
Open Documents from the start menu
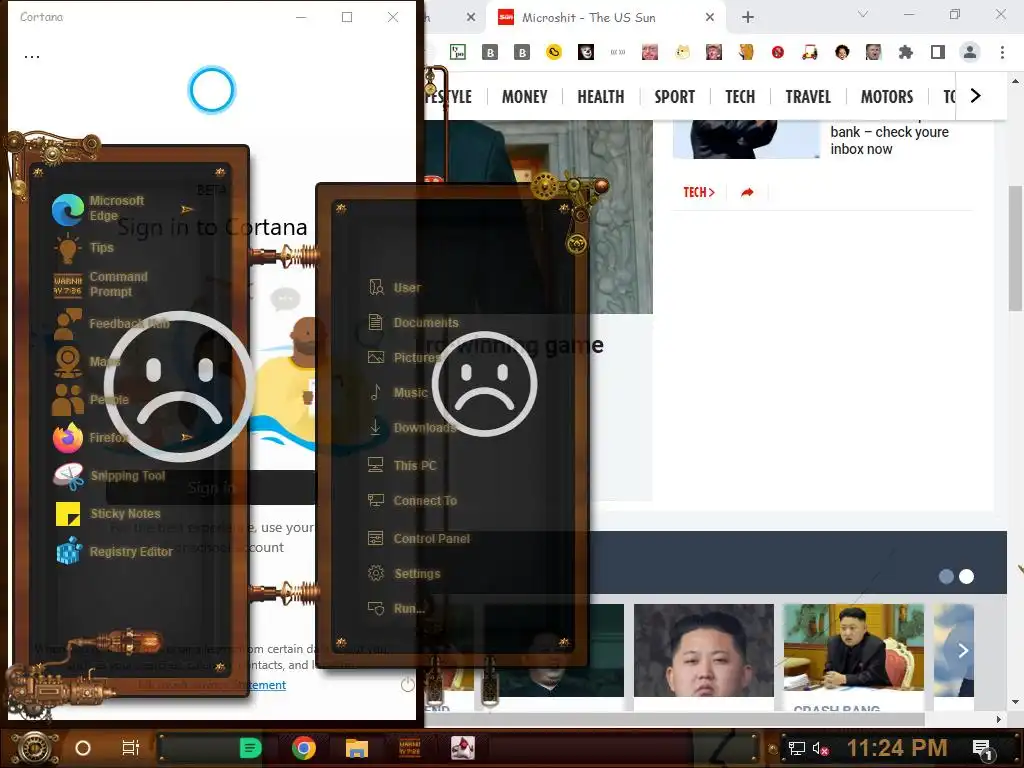click(x=413, y=323)
